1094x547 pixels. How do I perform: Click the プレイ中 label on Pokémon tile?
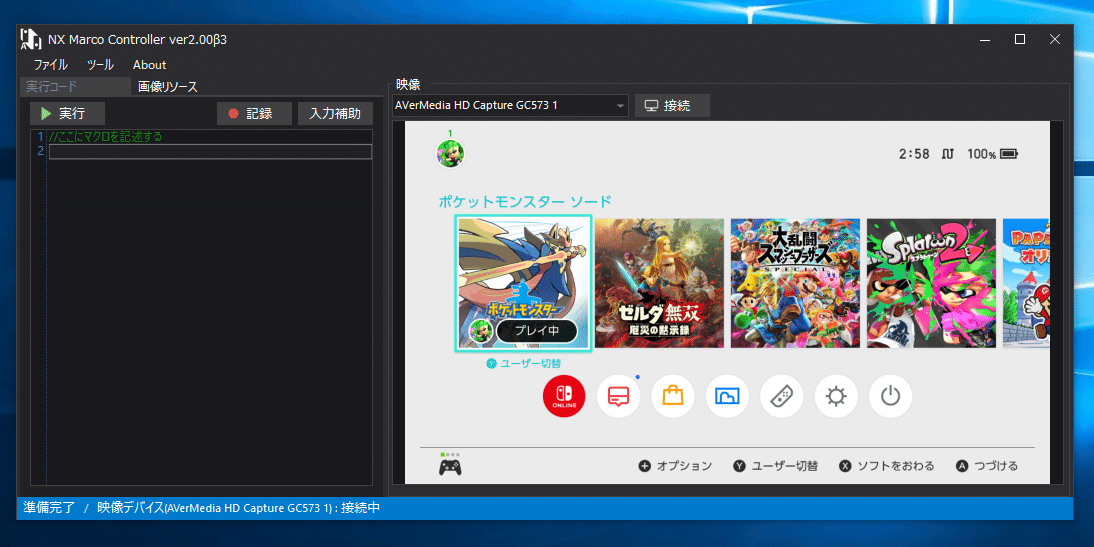tap(537, 331)
